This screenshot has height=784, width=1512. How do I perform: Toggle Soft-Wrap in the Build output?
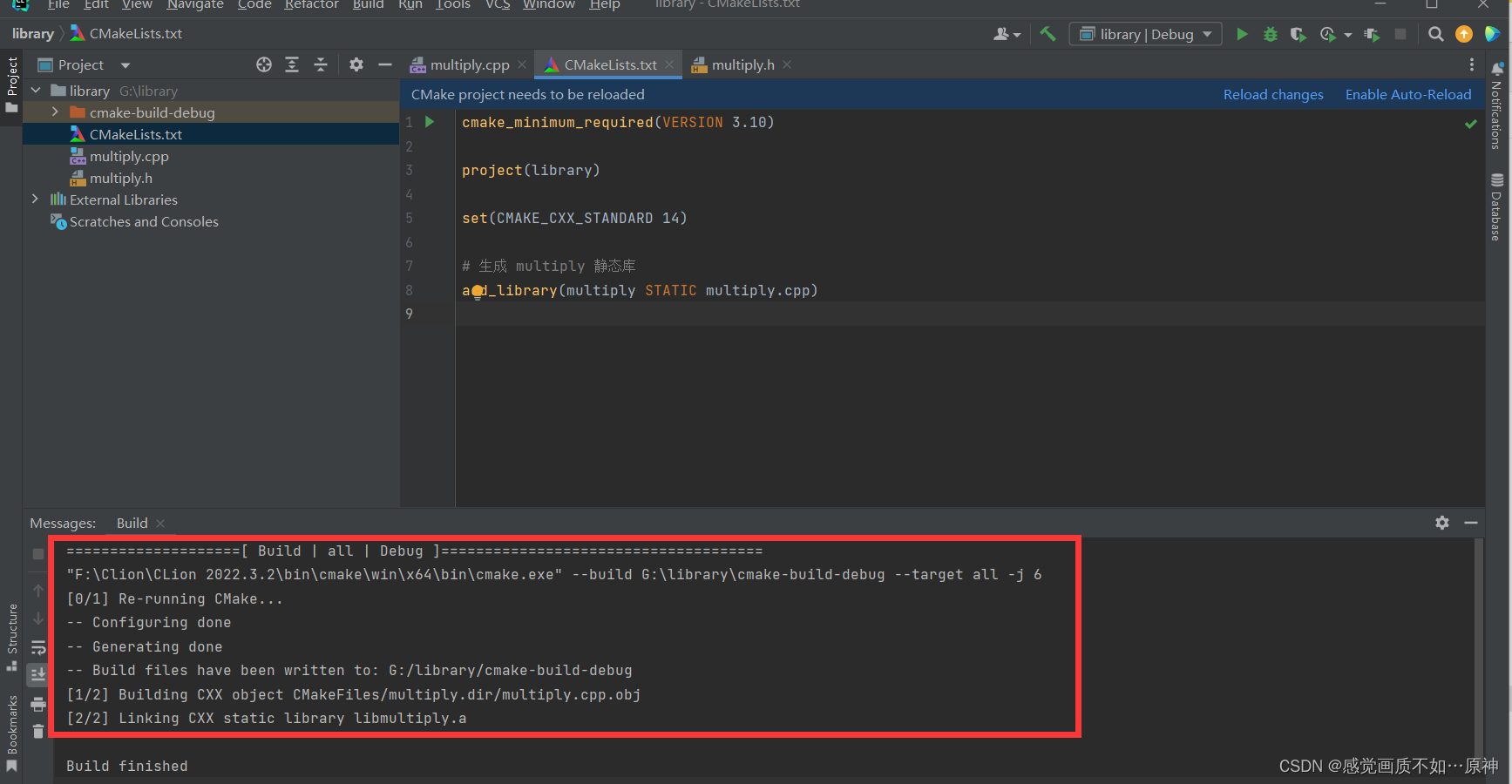38,647
